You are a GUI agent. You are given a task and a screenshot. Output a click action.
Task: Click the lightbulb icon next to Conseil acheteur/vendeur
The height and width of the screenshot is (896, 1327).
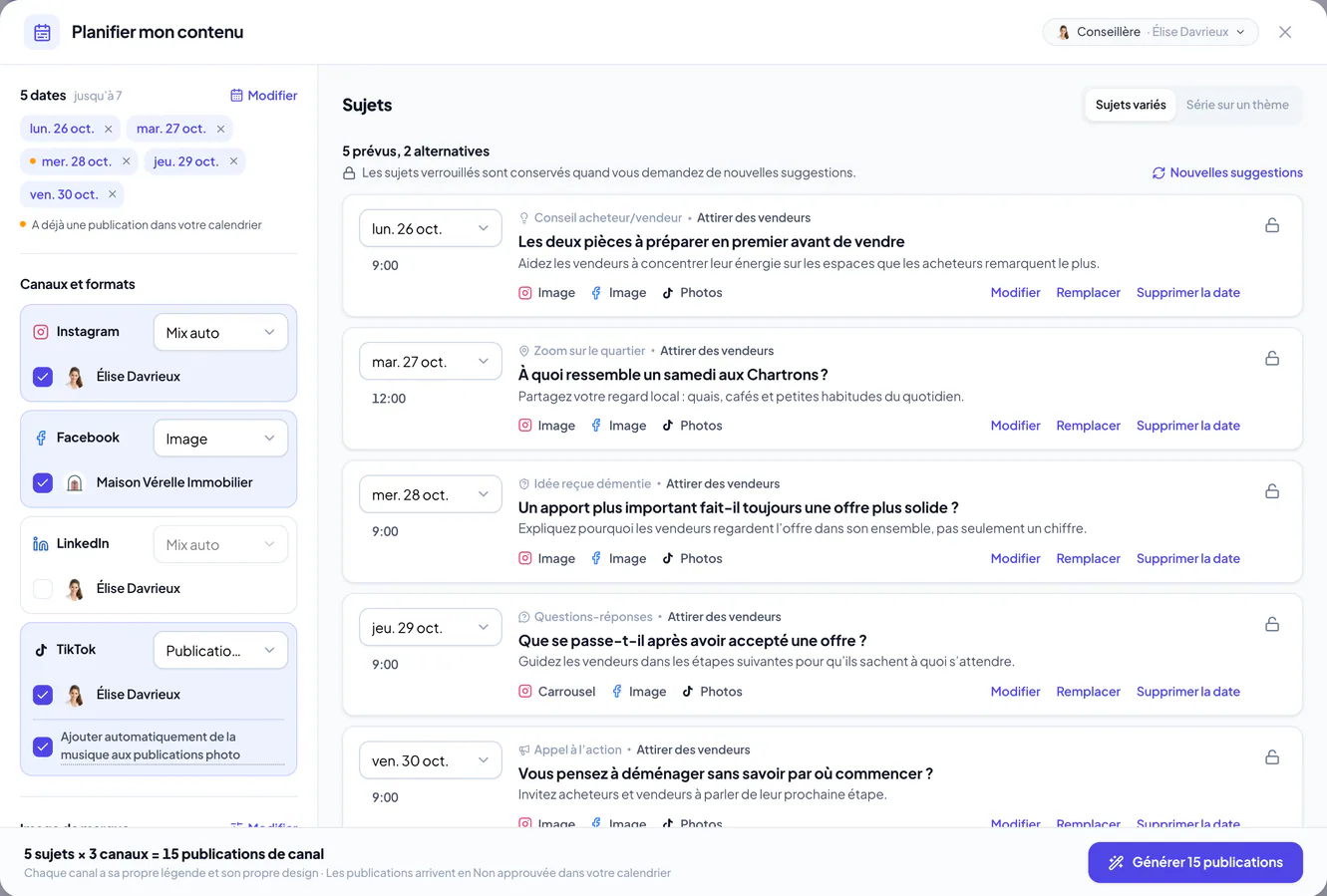pos(524,218)
